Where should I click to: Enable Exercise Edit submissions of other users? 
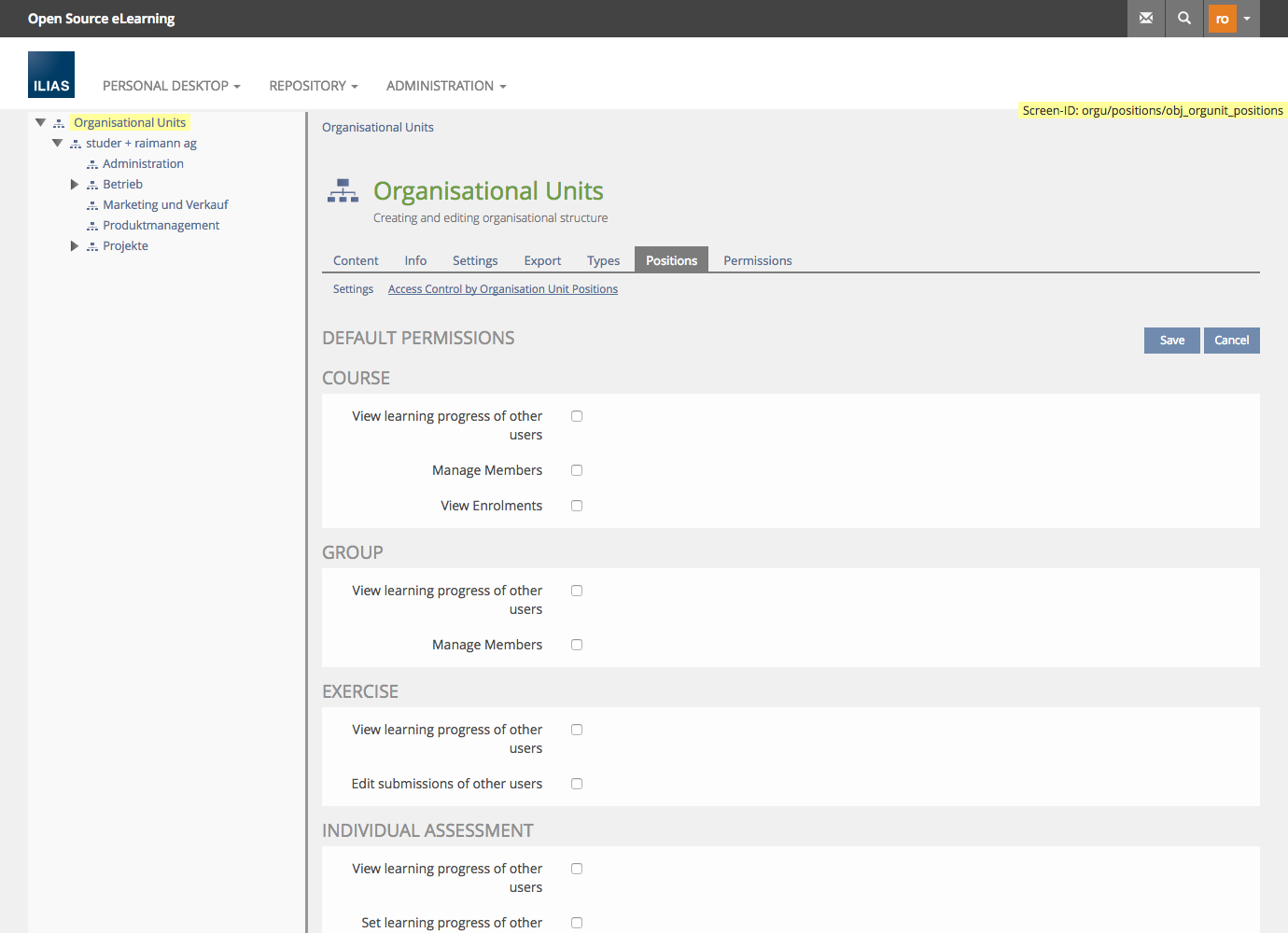click(x=577, y=784)
